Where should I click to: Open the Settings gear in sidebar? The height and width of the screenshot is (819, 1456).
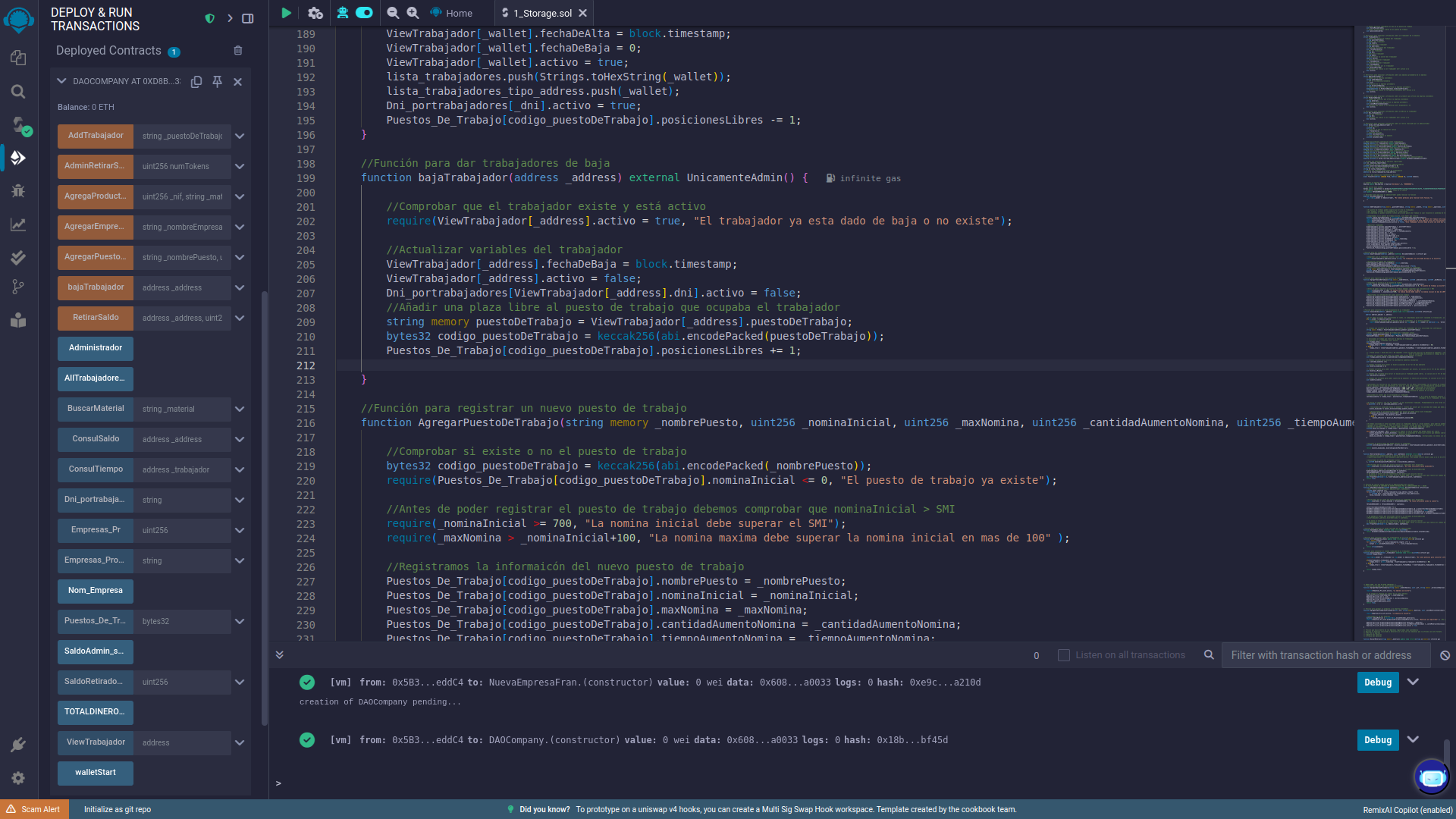(x=18, y=778)
